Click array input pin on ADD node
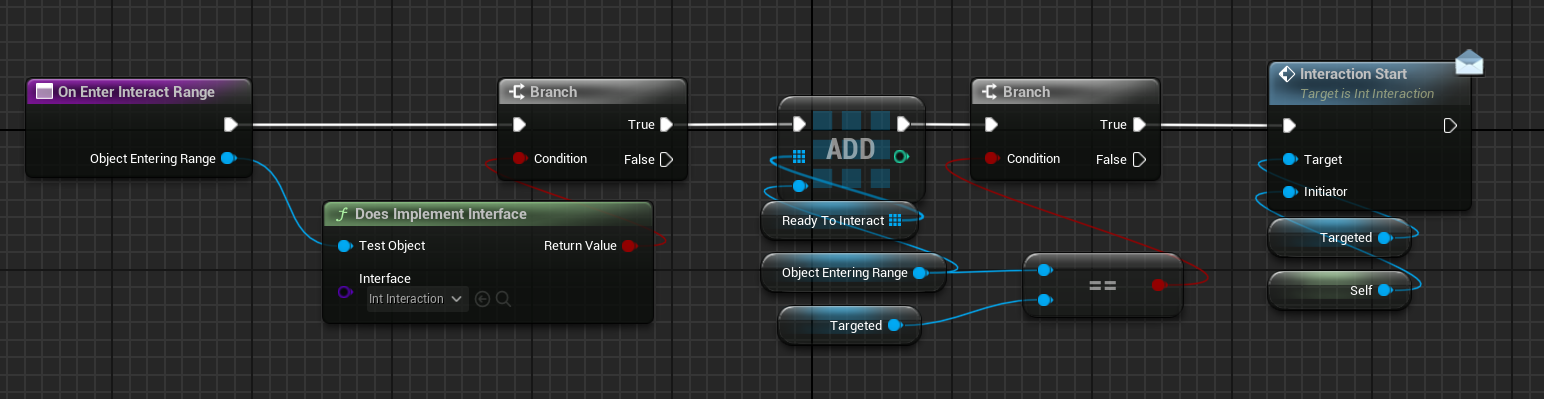 click(799, 157)
